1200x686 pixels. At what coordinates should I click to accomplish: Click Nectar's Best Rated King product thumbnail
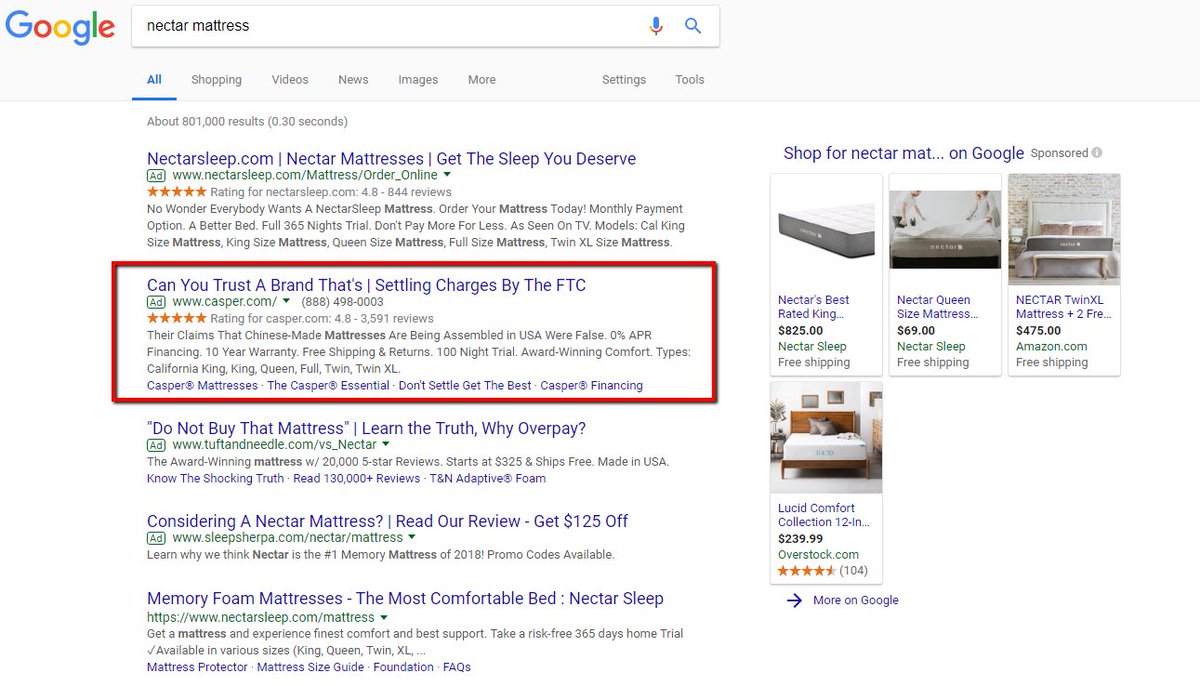tap(826, 230)
